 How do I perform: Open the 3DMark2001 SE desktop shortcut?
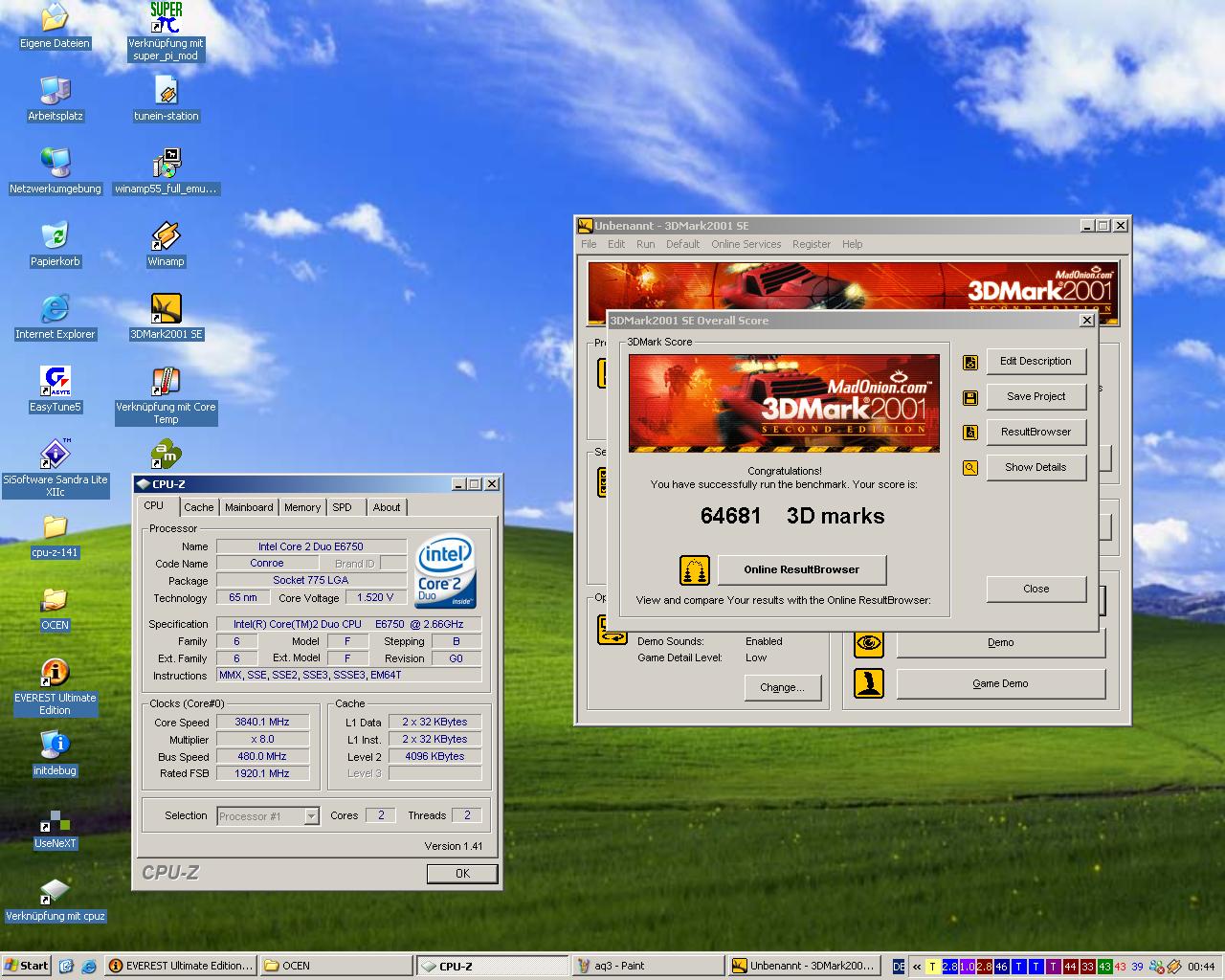[x=167, y=309]
